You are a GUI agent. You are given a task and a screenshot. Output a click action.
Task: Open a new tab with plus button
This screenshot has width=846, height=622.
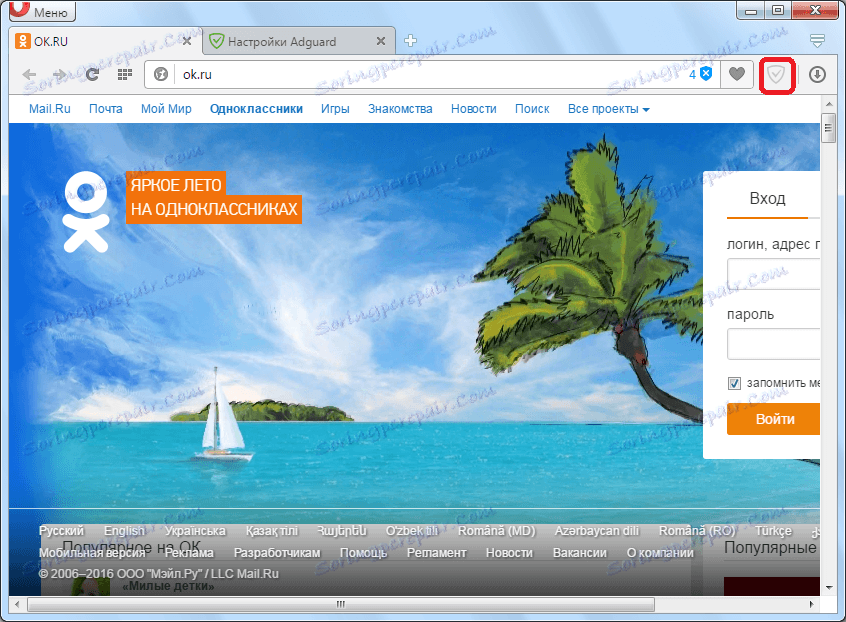click(411, 40)
